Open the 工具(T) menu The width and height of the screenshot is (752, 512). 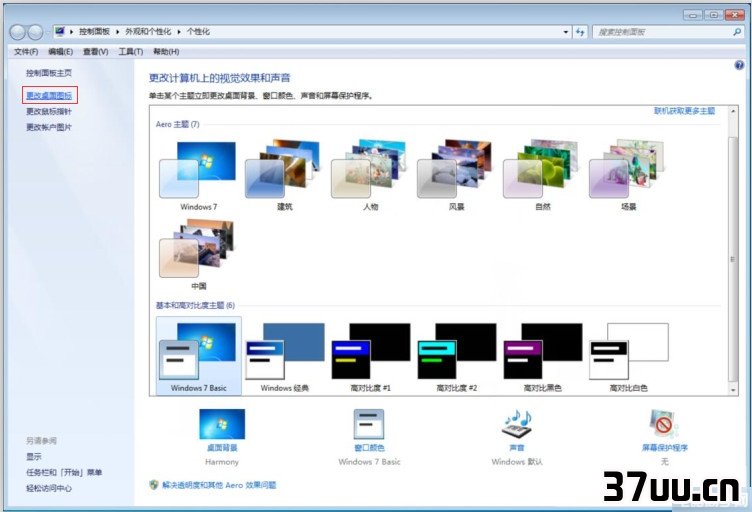(x=130, y=52)
